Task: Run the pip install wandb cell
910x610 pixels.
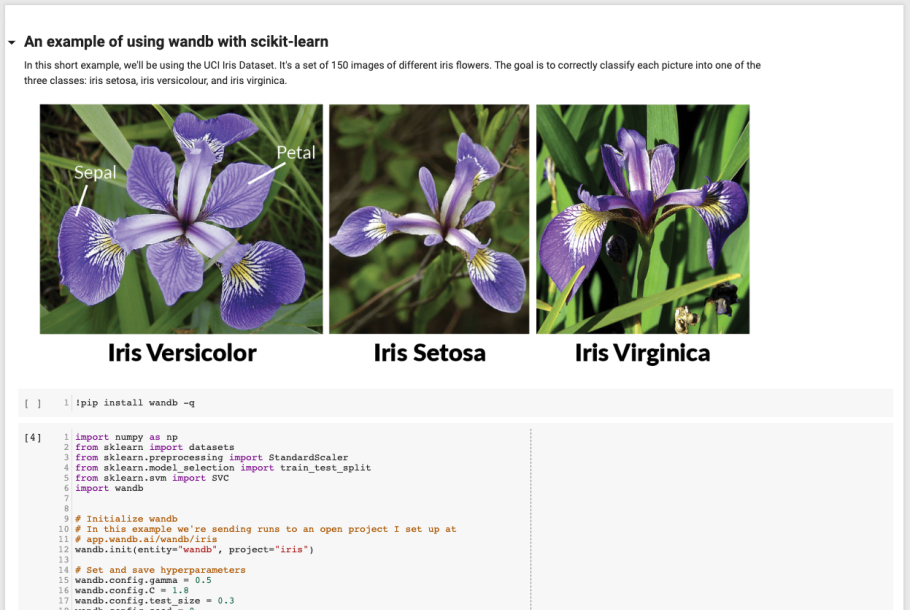Action: [33, 403]
